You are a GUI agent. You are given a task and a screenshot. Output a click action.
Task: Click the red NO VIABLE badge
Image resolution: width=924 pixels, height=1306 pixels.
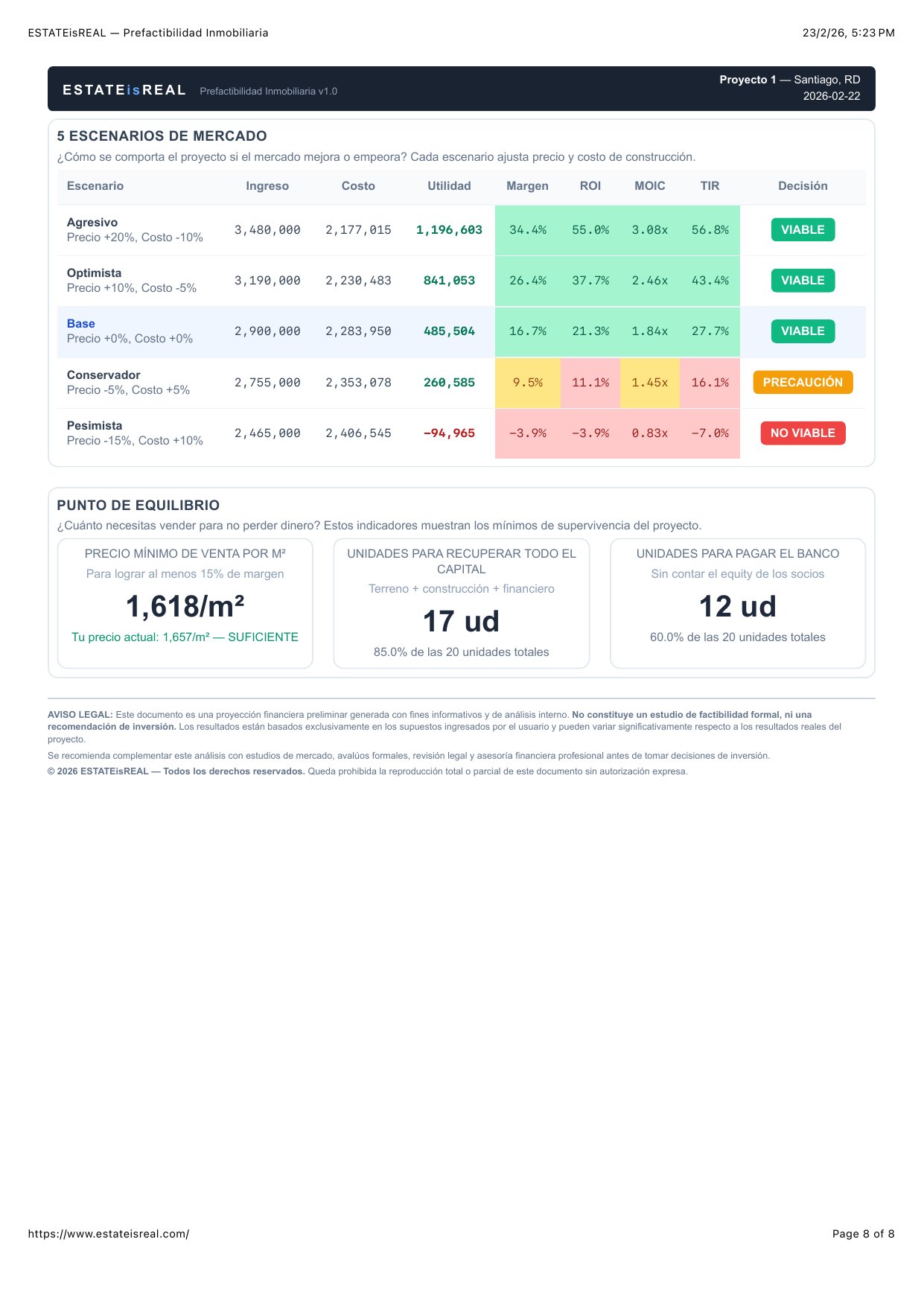[x=802, y=433]
